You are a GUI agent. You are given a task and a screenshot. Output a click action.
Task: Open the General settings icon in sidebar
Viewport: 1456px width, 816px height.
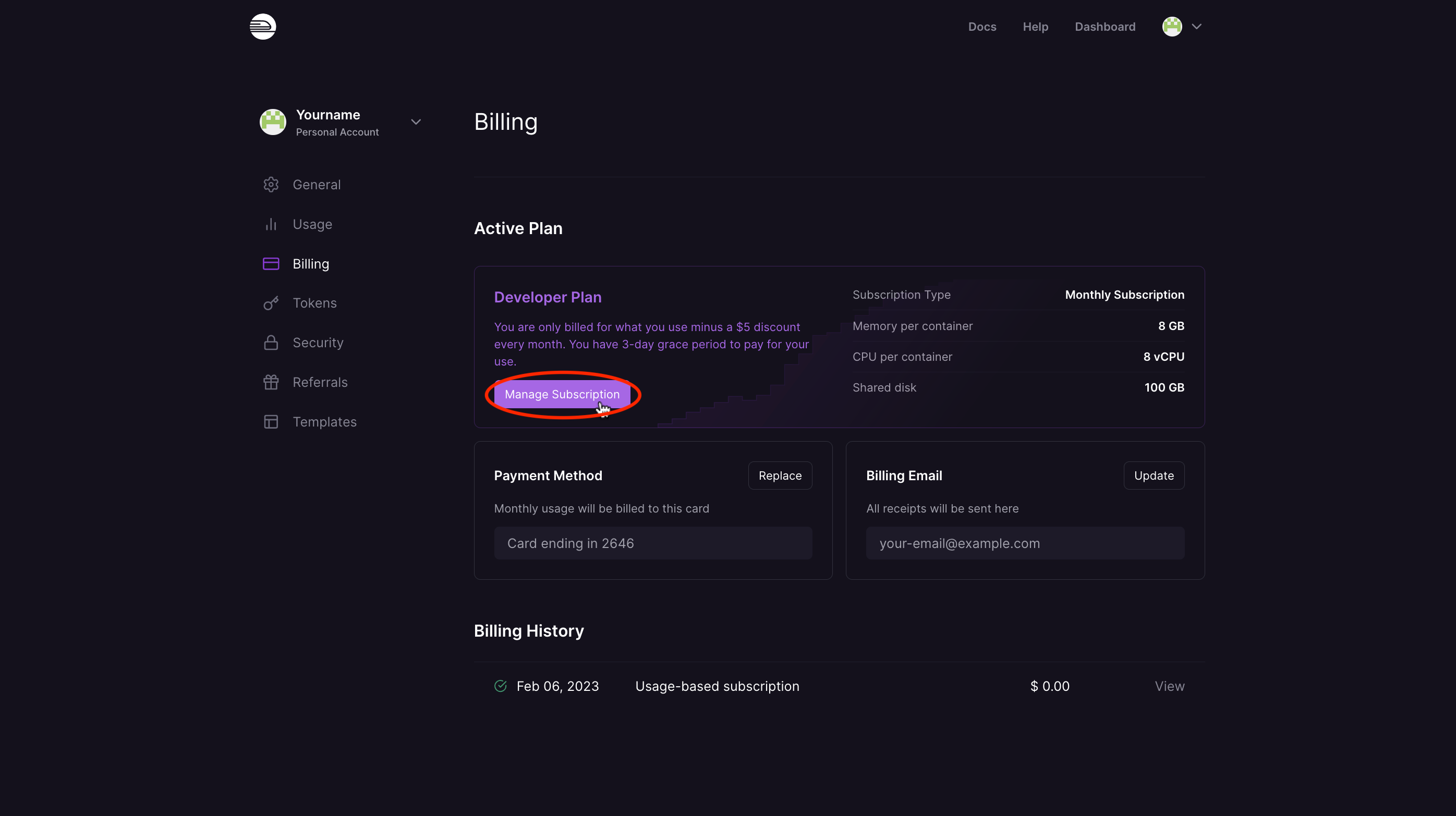(271, 184)
